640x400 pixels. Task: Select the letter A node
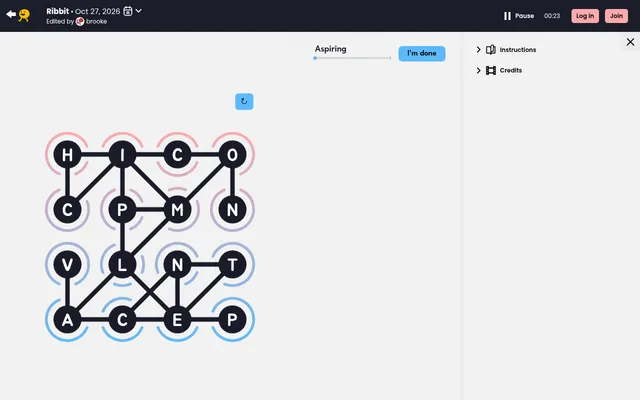pyautogui.click(x=67, y=320)
